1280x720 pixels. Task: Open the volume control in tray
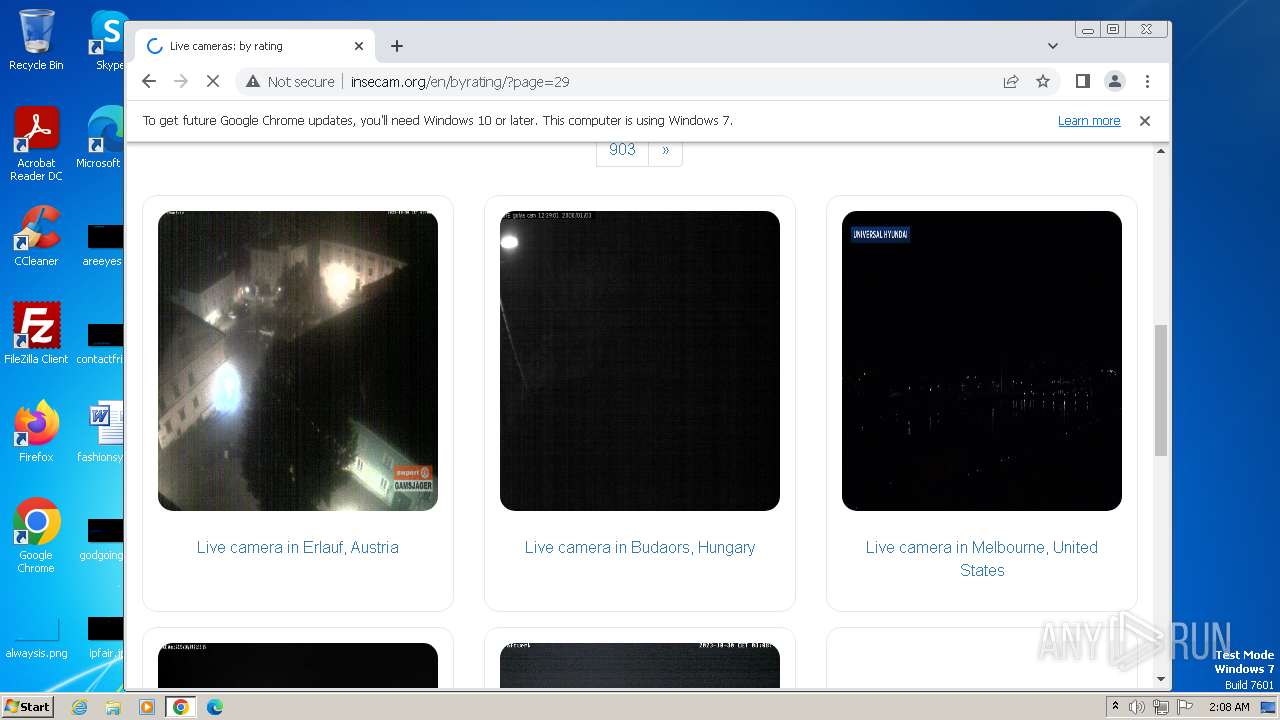(x=1137, y=707)
